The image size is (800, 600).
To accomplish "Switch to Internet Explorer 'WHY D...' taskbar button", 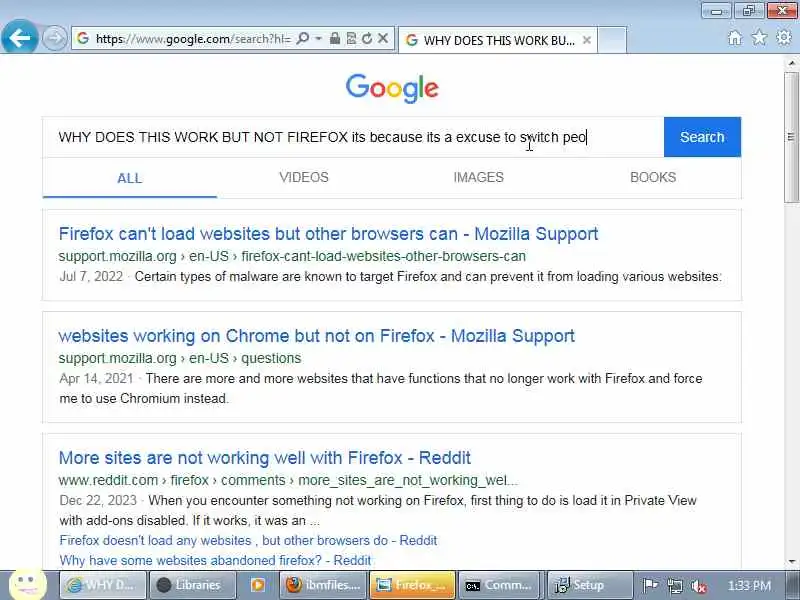I will [x=103, y=585].
